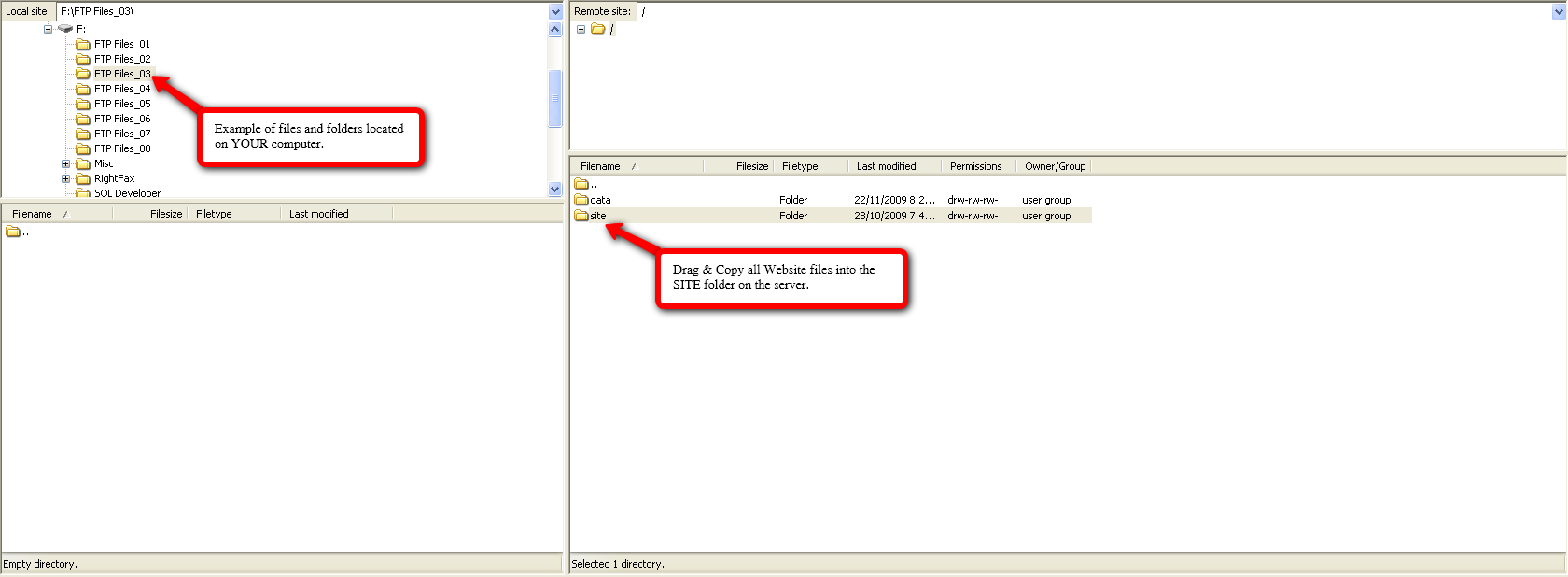
Task: Click the FTP Files_01 folder icon
Action: tap(83, 44)
